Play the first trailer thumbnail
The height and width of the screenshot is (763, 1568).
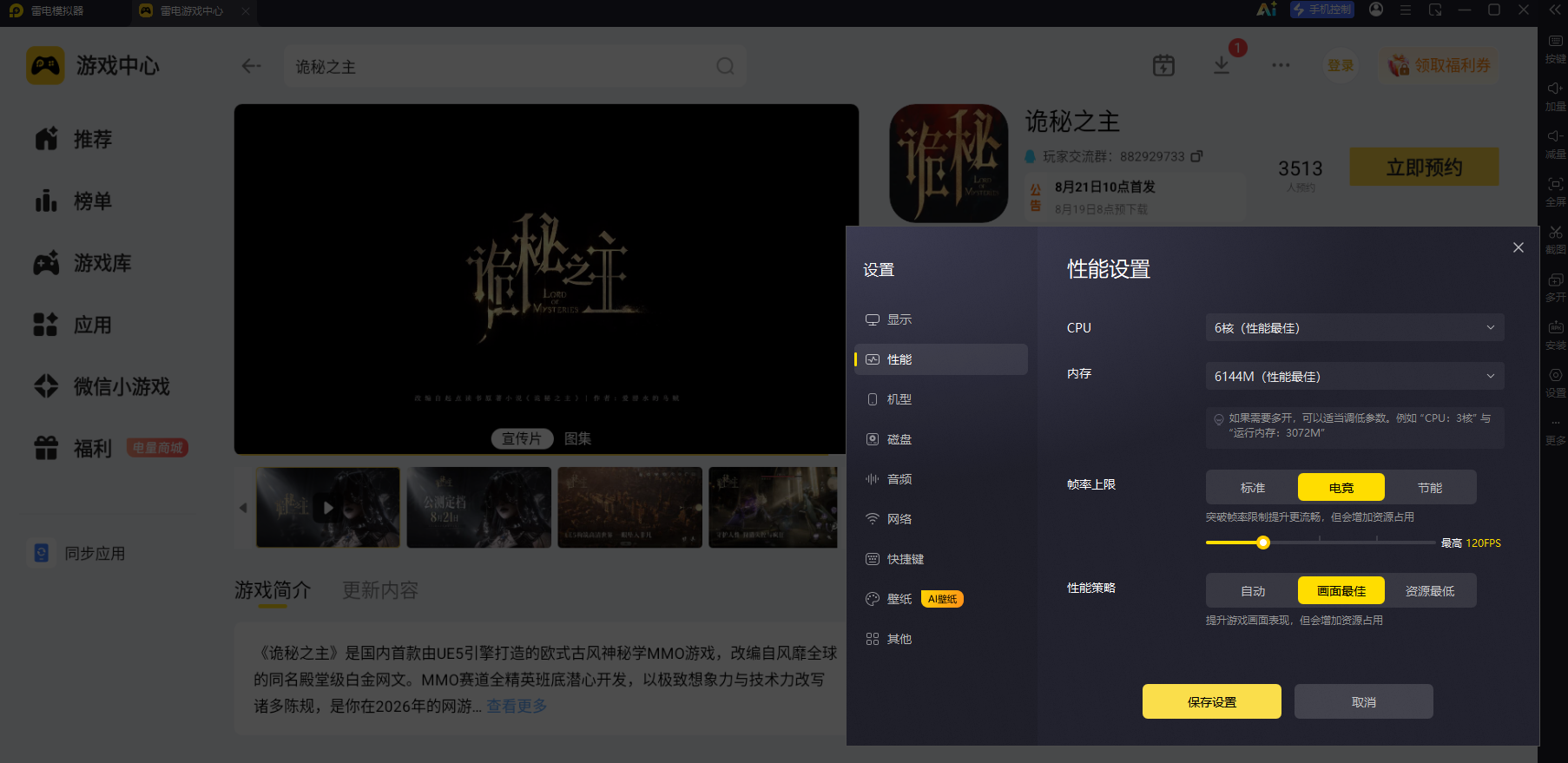[x=328, y=507]
